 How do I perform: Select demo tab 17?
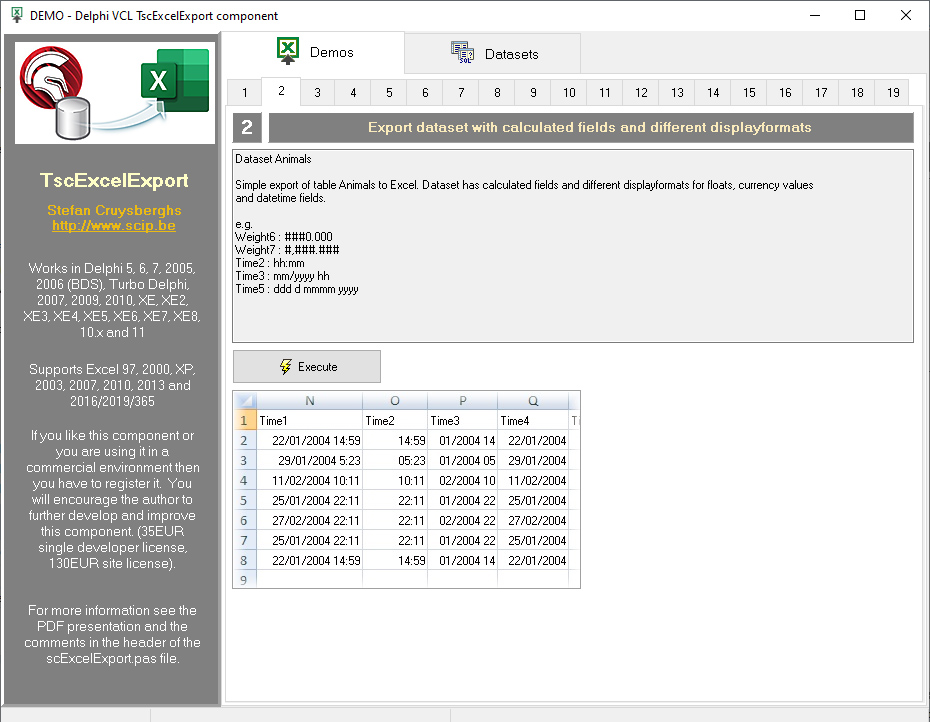821,93
